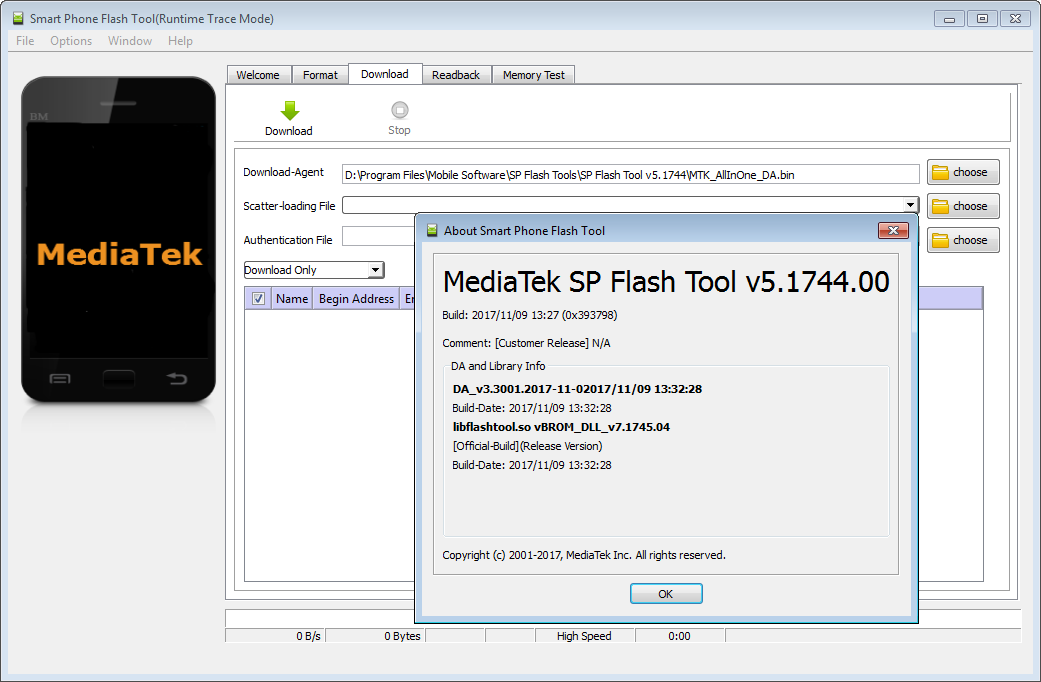The width and height of the screenshot is (1041, 682).
Task: Click 'MediaTek SP Flash Tool v5.1744.00' heading
Action: click(x=666, y=282)
